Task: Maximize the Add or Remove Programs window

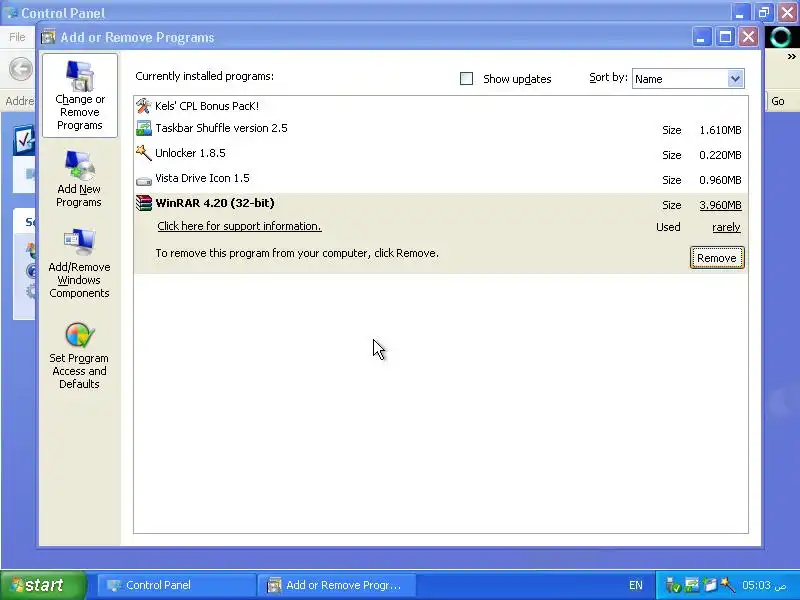Action: [725, 37]
